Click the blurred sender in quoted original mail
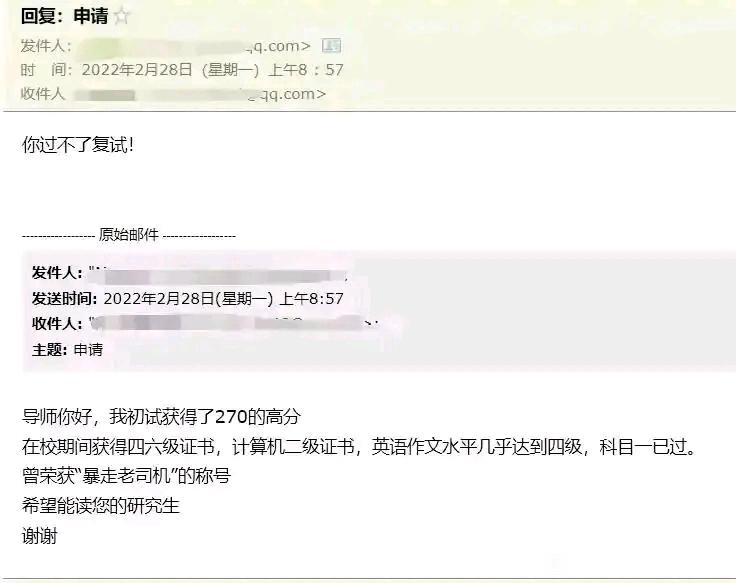The width and height of the screenshot is (736, 583). (x=218, y=274)
